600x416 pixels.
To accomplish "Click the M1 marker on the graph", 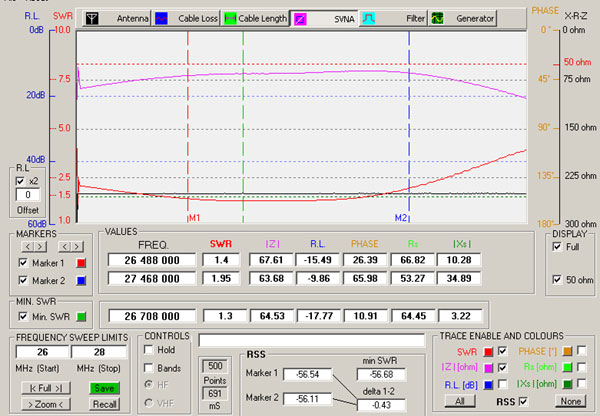I will pyautogui.click(x=194, y=218).
